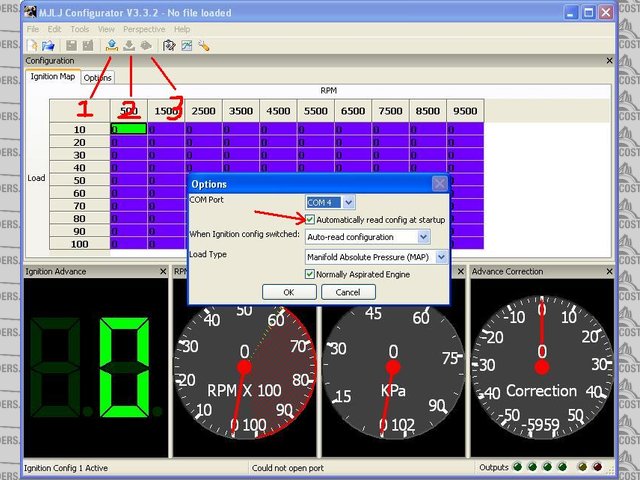The height and width of the screenshot is (480, 640).
Task: Switch to the Options tab
Action: tap(97, 77)
